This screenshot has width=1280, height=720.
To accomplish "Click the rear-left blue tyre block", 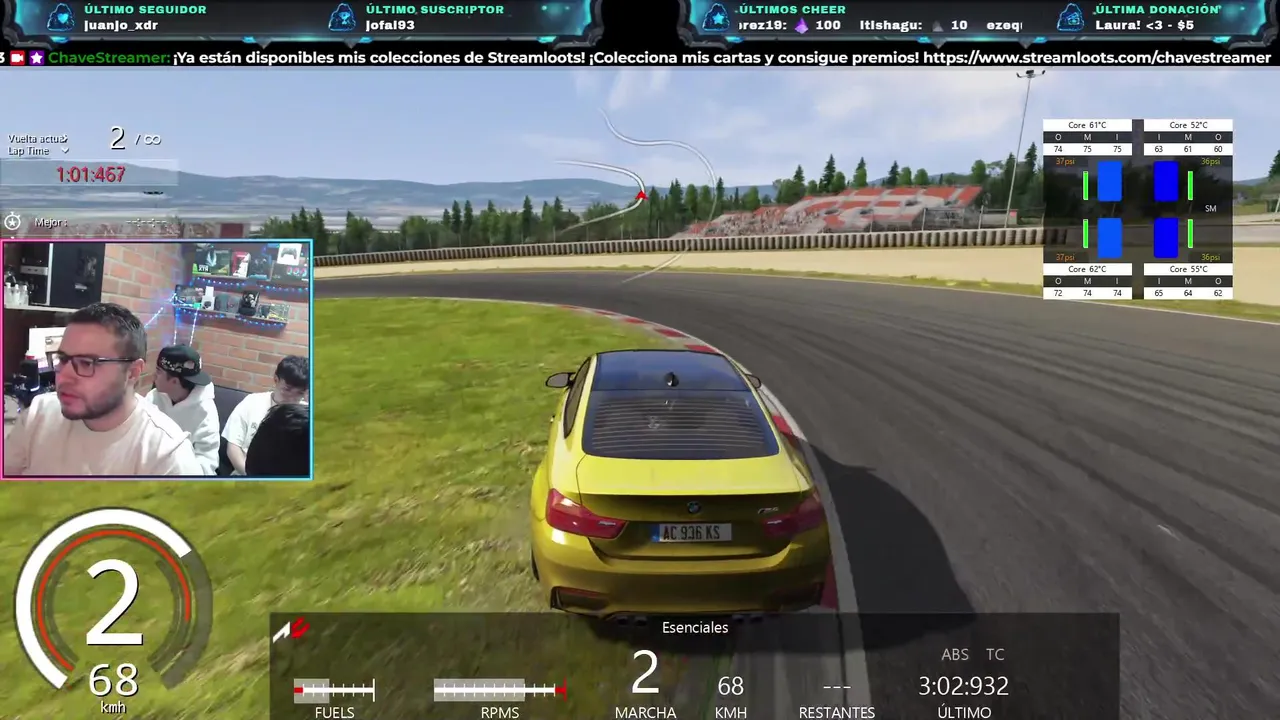I will 1110,238.
